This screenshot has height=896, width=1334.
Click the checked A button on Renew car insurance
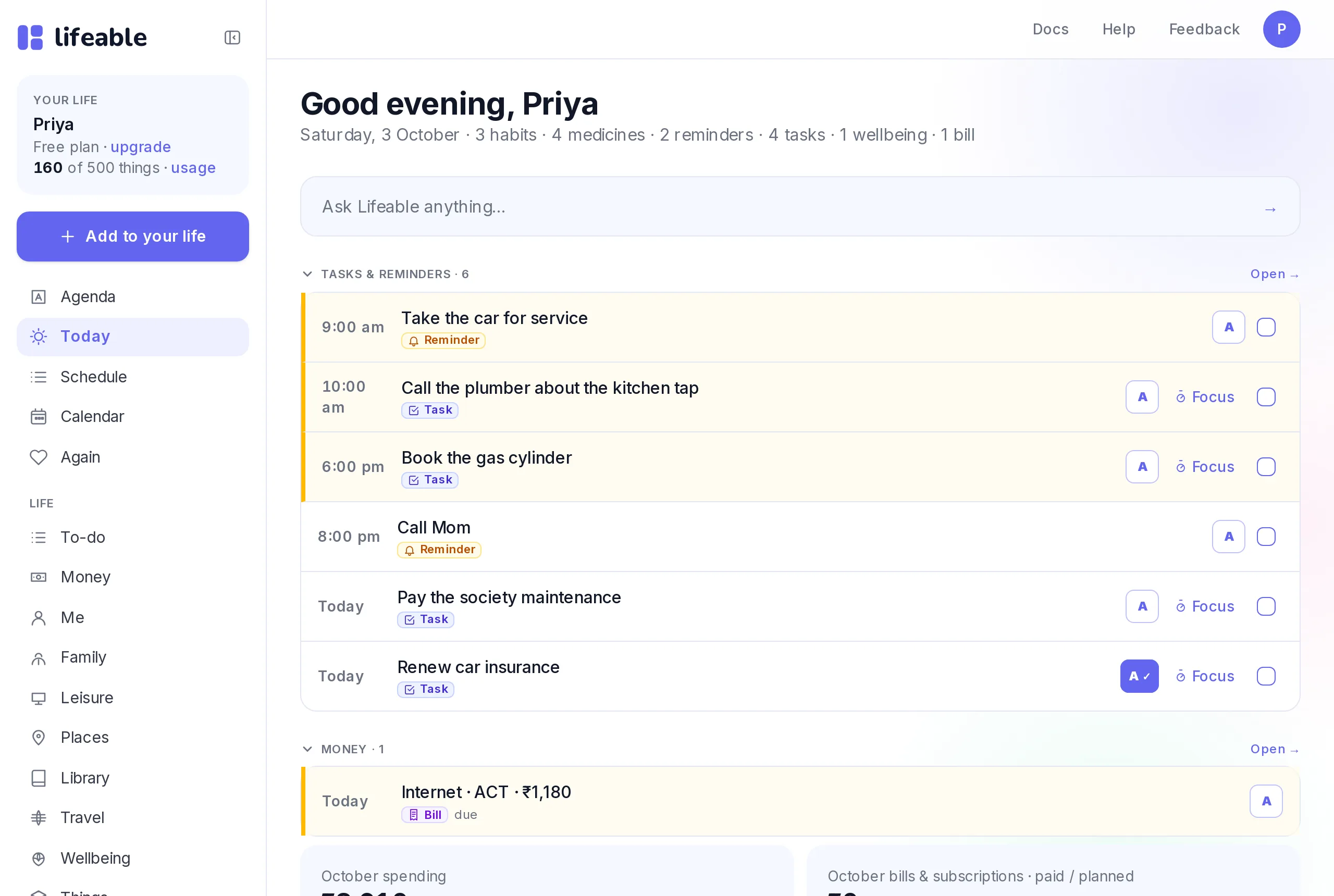pos(1139,676)
